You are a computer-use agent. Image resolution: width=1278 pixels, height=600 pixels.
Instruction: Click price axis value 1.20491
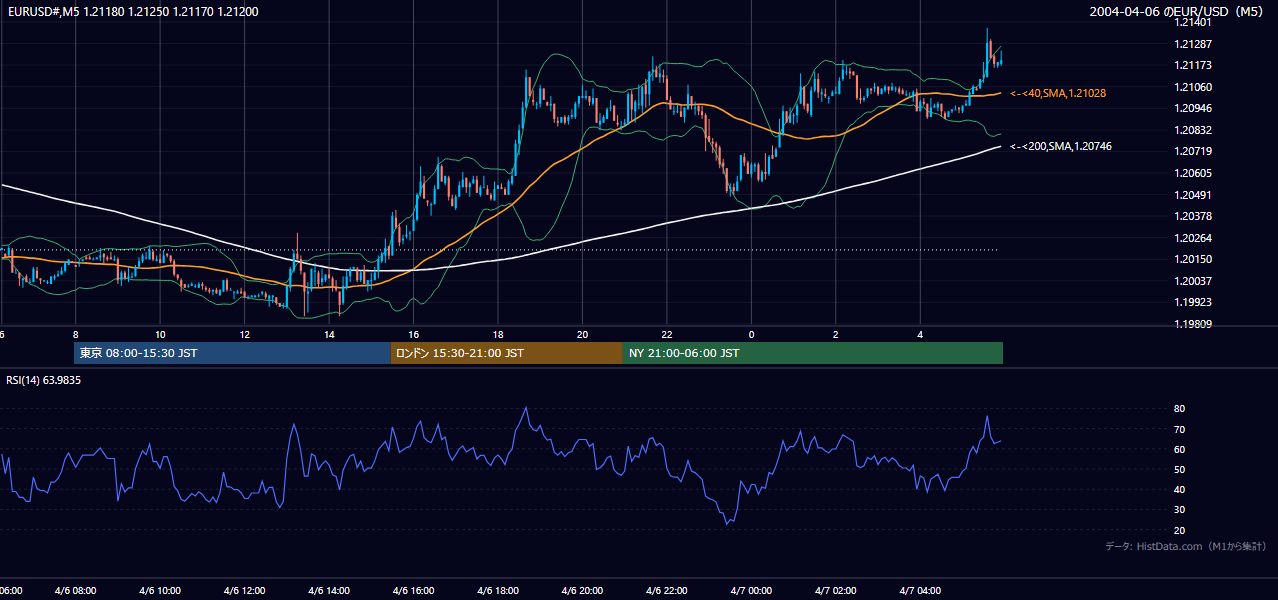coord(1192,195)
